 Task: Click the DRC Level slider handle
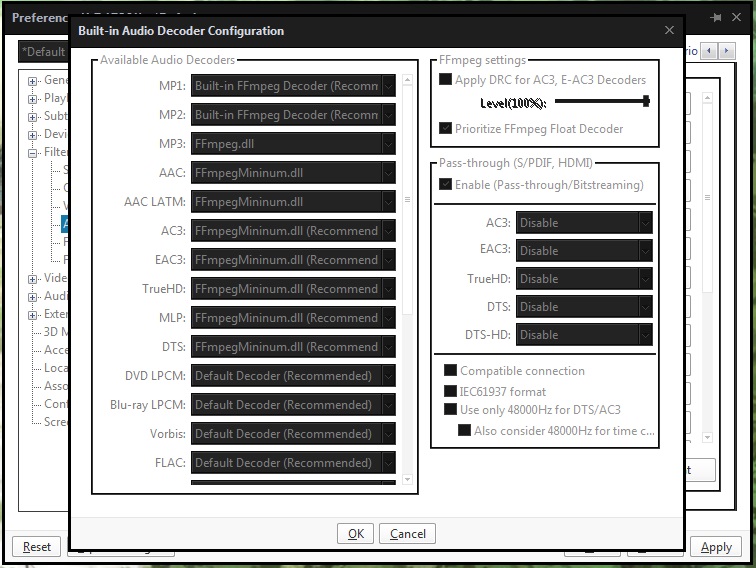pos(646,101)
